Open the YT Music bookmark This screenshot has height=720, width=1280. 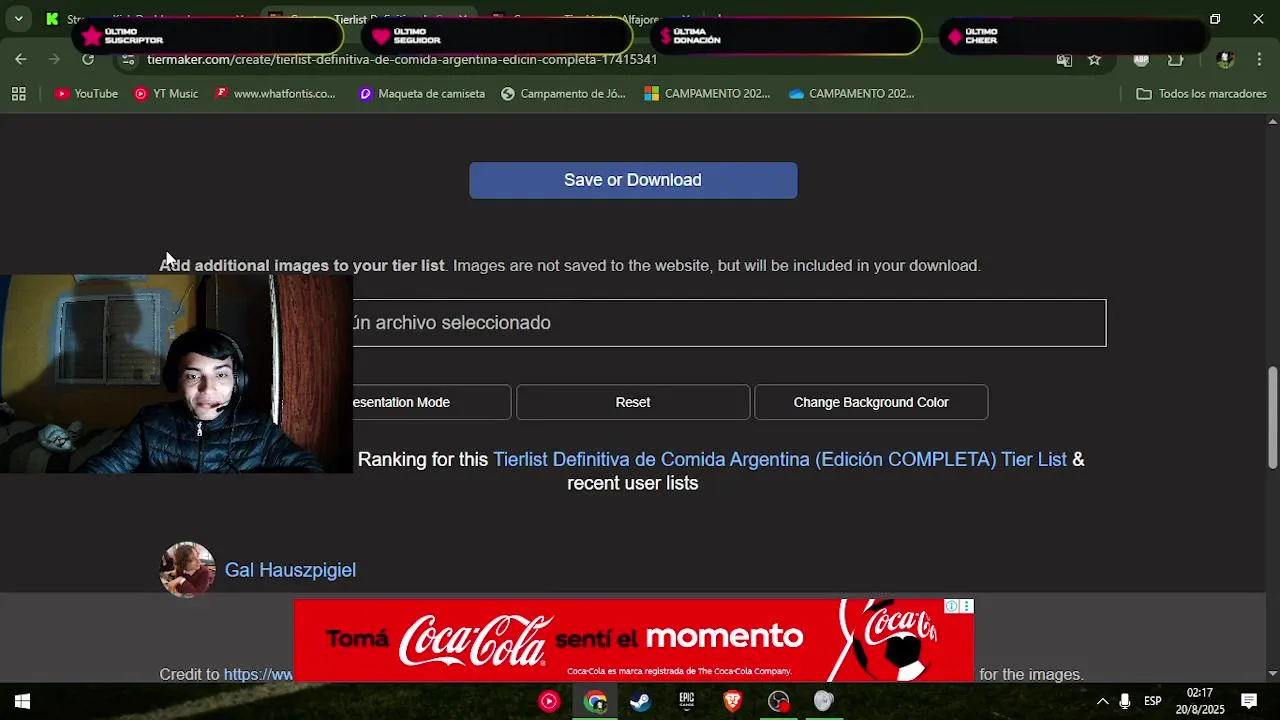166,94
